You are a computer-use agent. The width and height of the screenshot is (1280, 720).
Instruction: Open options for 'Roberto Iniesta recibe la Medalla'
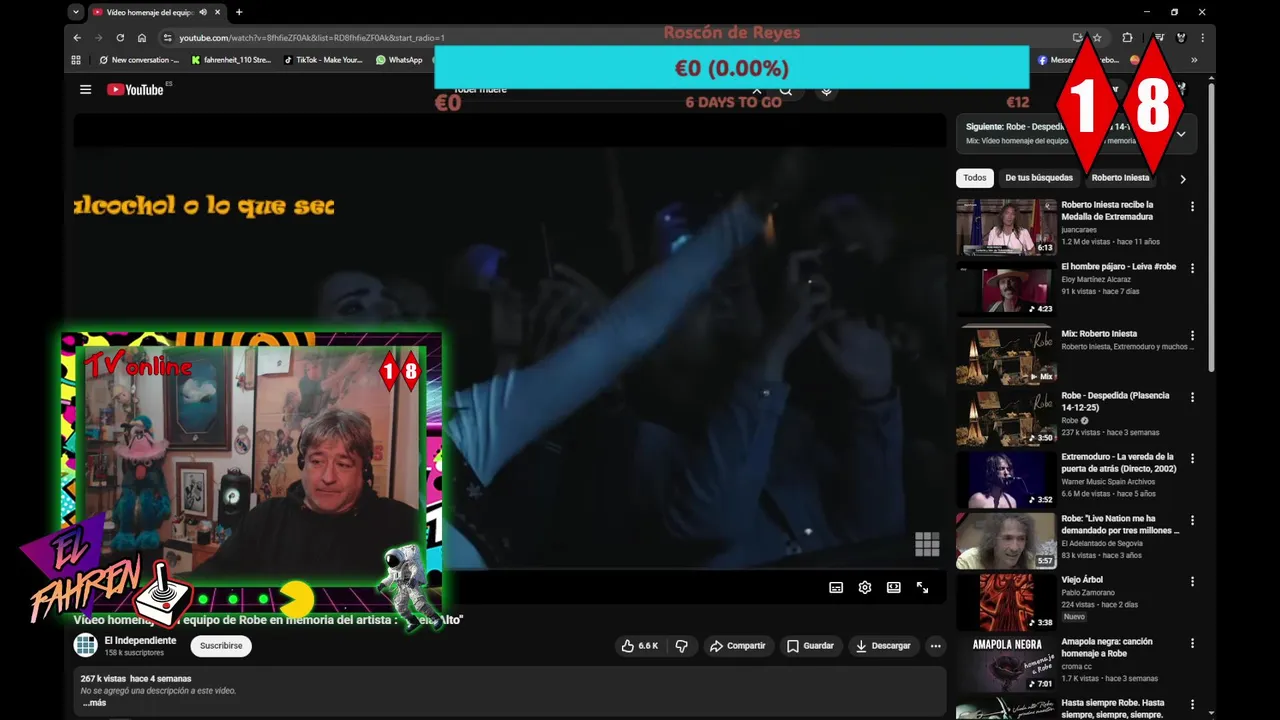[x=1192, y=207]
